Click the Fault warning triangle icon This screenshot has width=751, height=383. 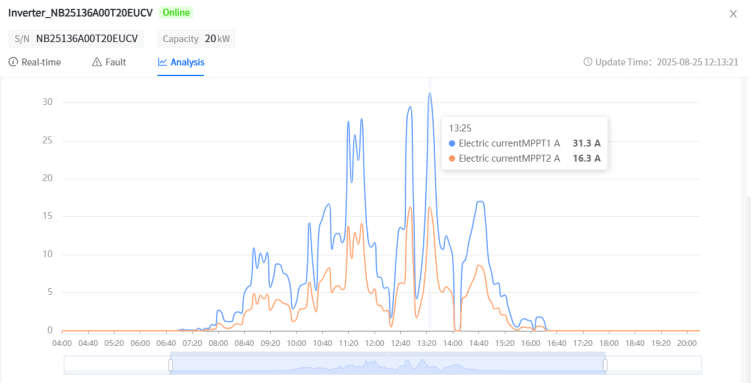(x=97, y=62)
